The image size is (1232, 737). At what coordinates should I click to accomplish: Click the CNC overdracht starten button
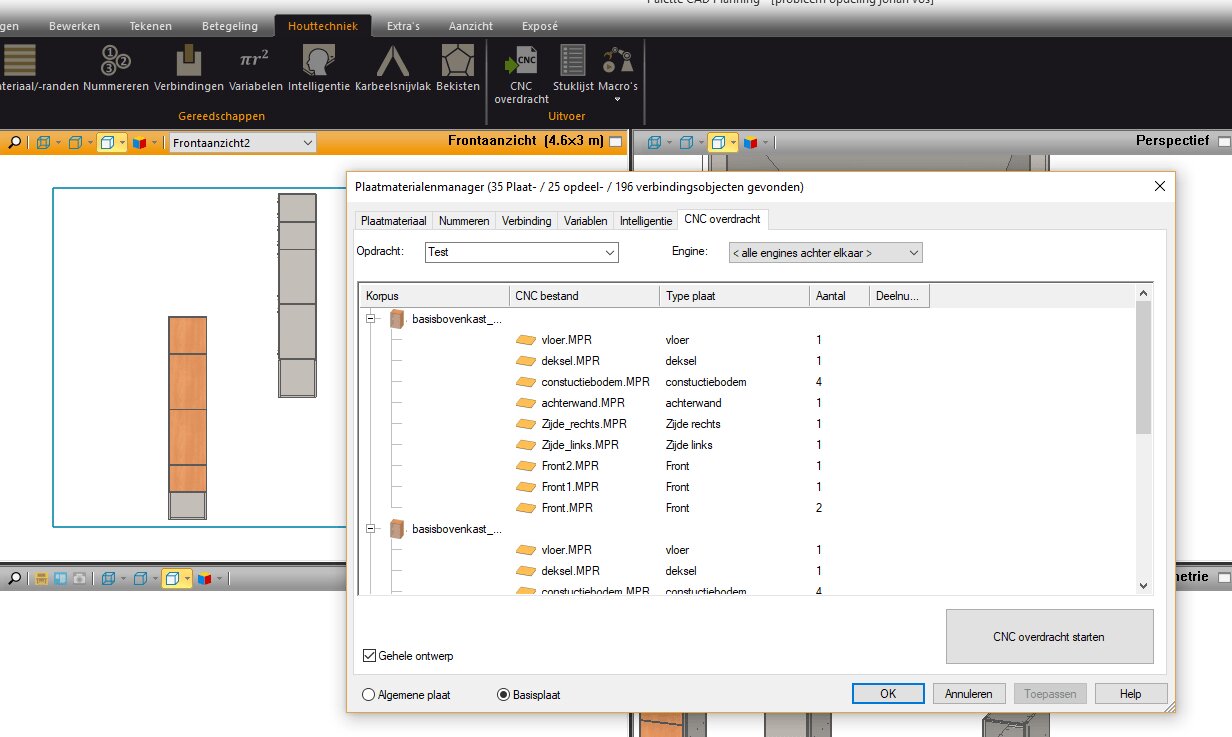tap(1049, 636)
